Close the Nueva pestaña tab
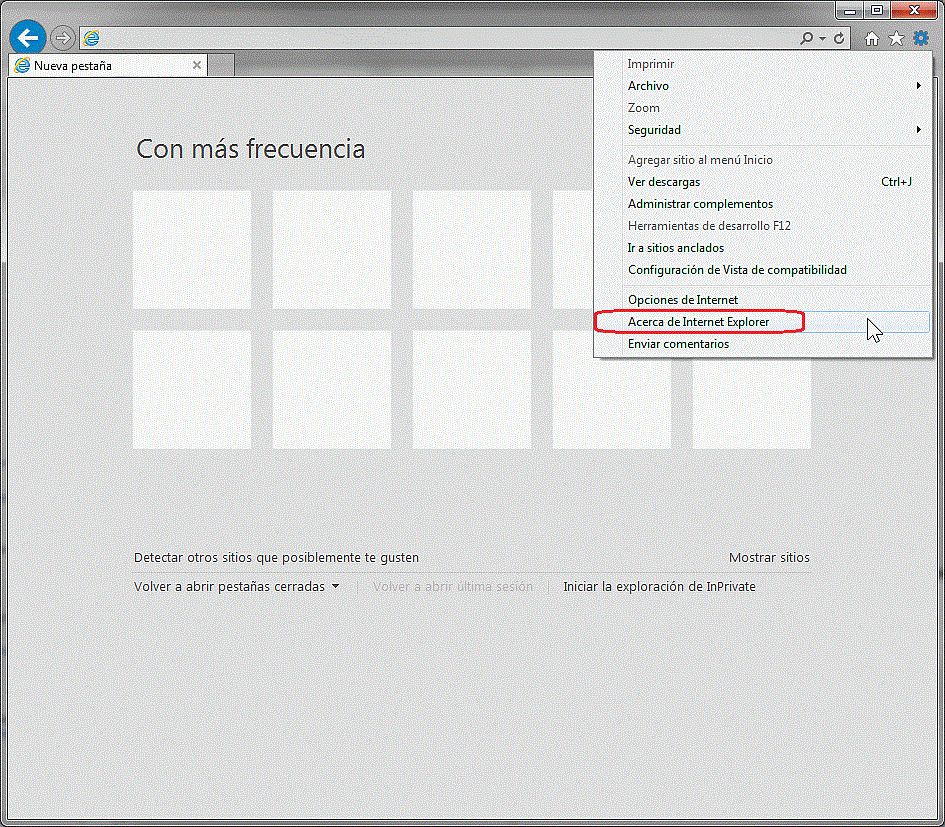 pyautogui.click(x=196, y=65)
